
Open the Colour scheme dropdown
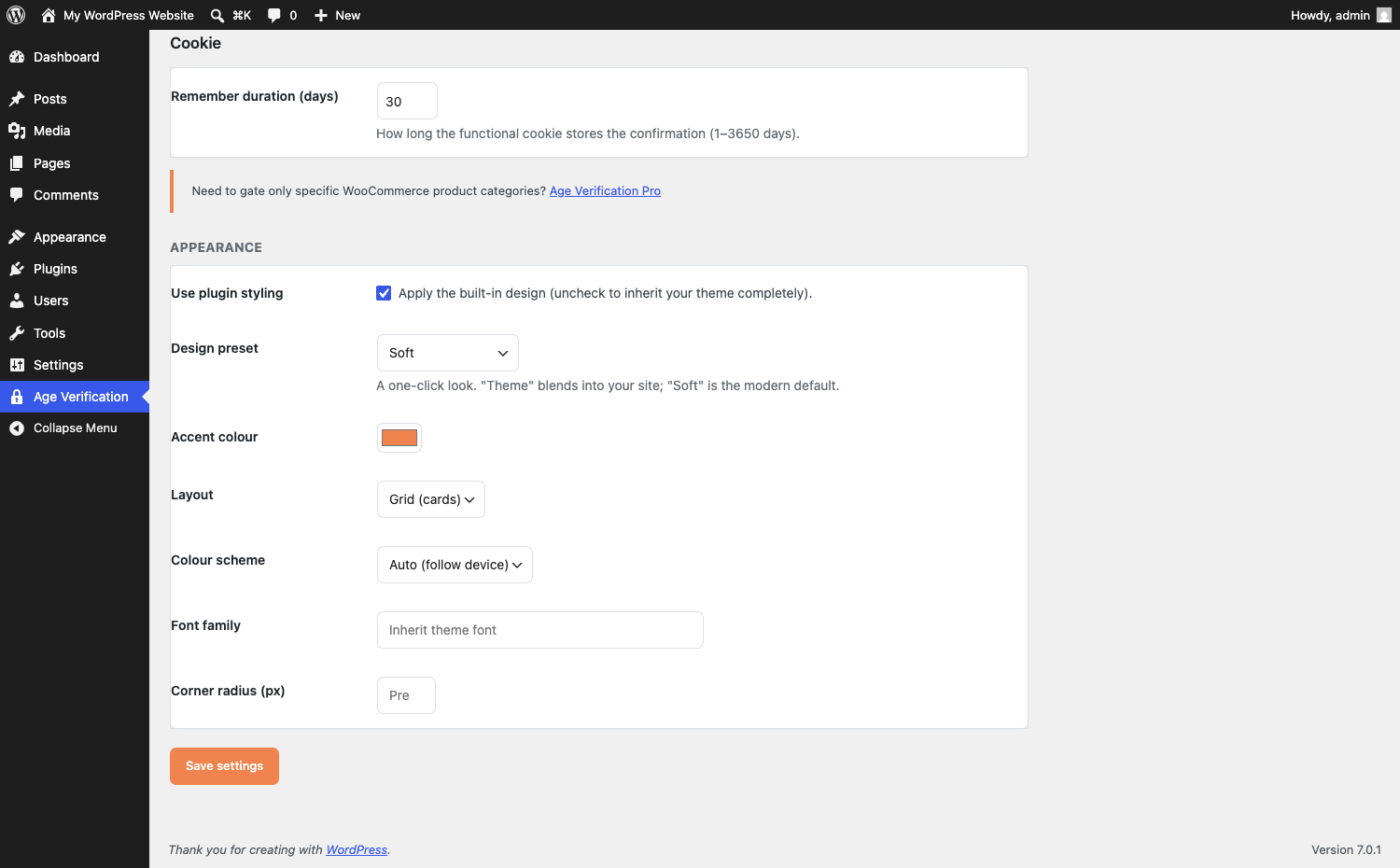455,565
